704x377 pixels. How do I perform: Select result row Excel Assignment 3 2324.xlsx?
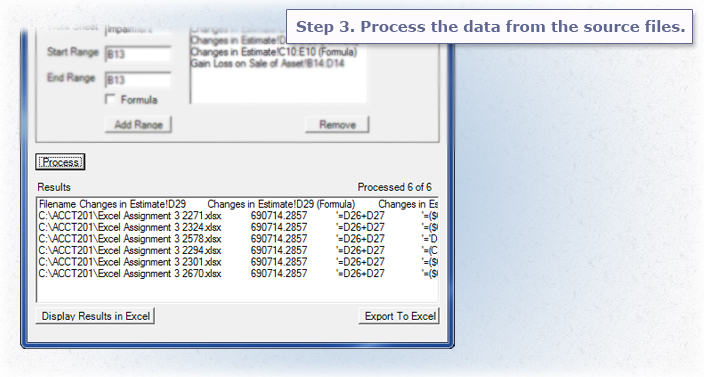[238, 227]
